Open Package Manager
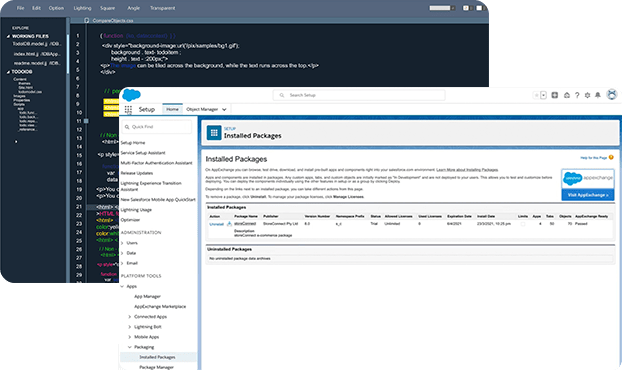The image size is (622, 370). pos(156,368)
